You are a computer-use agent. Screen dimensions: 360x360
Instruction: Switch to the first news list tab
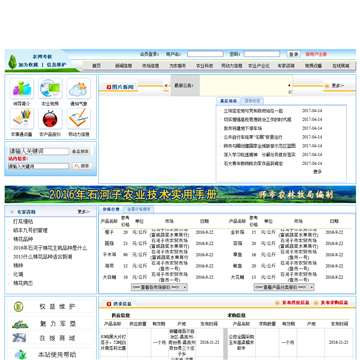(x=228, y=101)
